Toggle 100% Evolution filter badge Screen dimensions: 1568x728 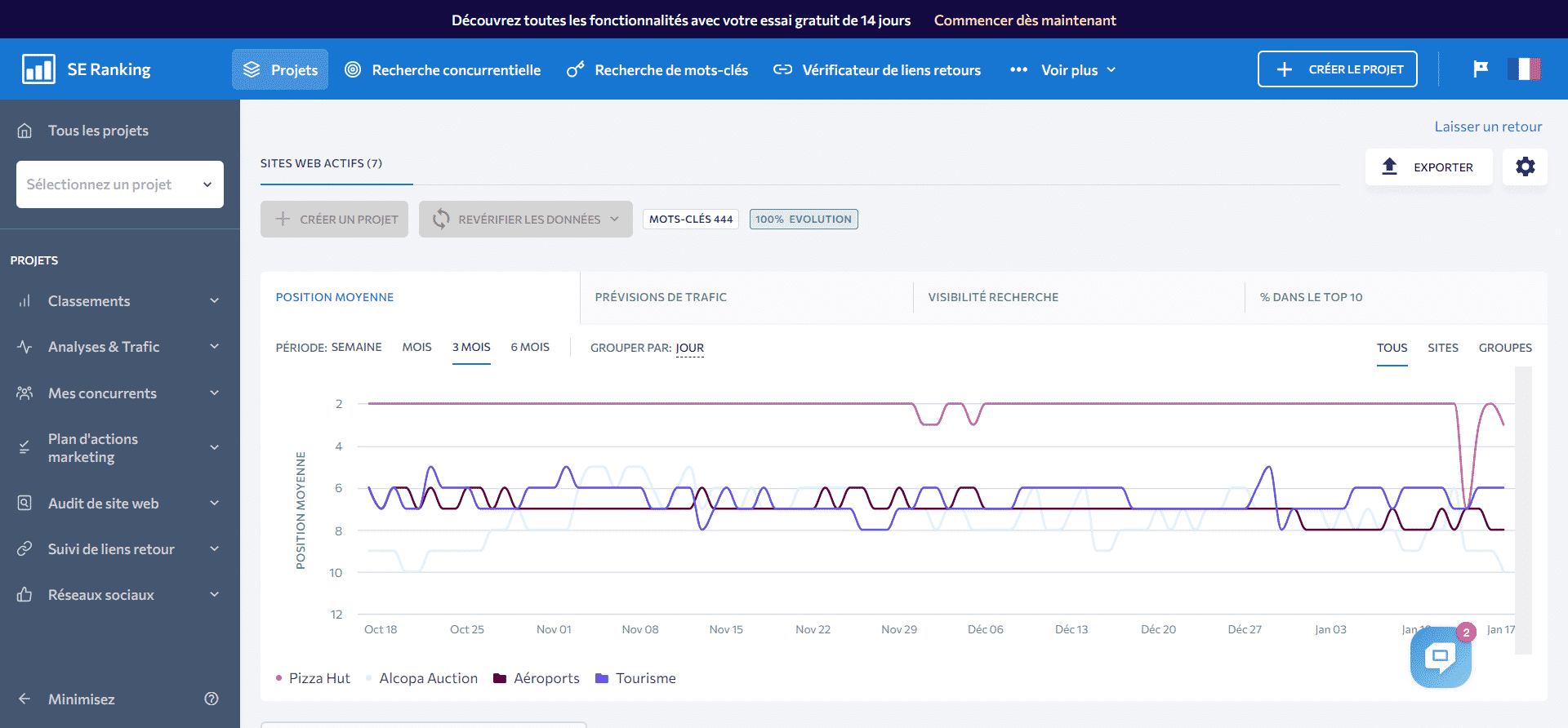tap(804, 220)
